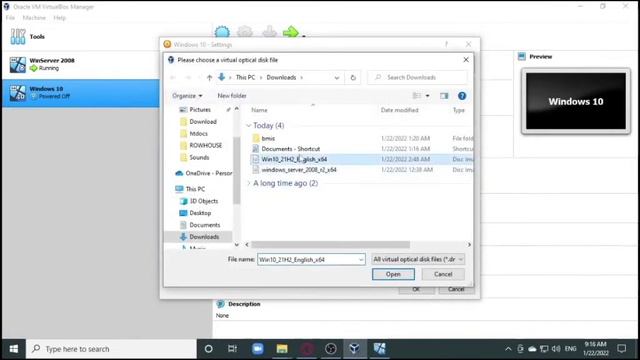Select the Documents - Shortcut file
The image size is (640, 360).
coord(291,149)
